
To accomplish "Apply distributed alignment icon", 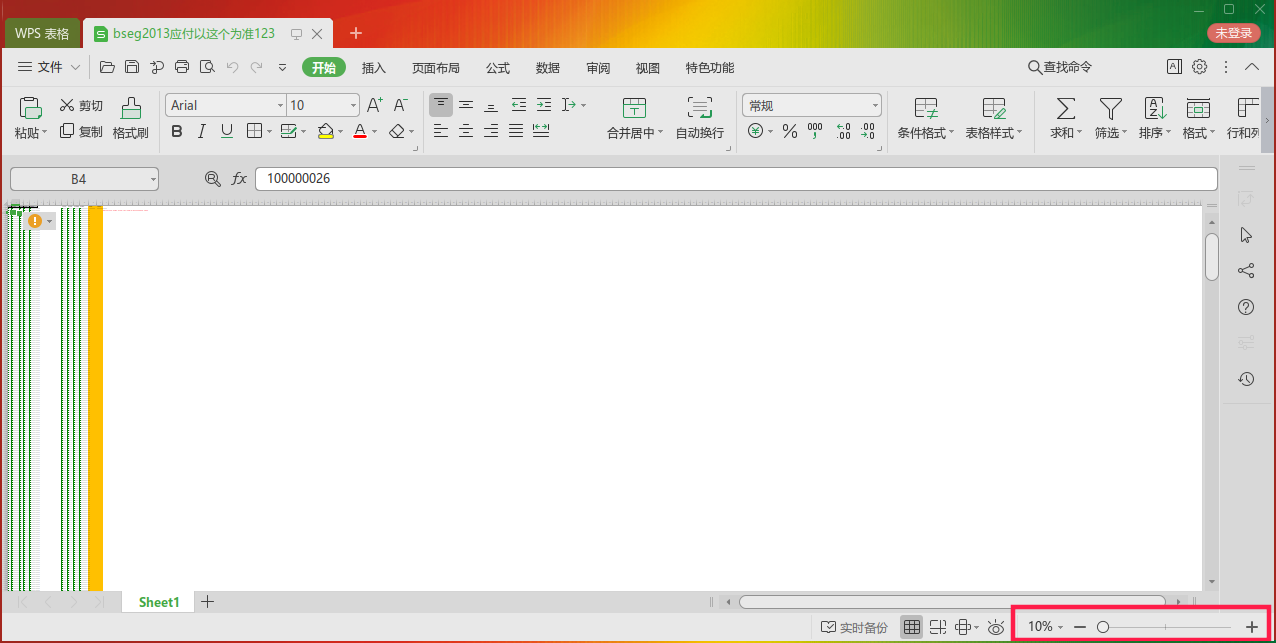I will pyautogui.click(x=541, y=131).
